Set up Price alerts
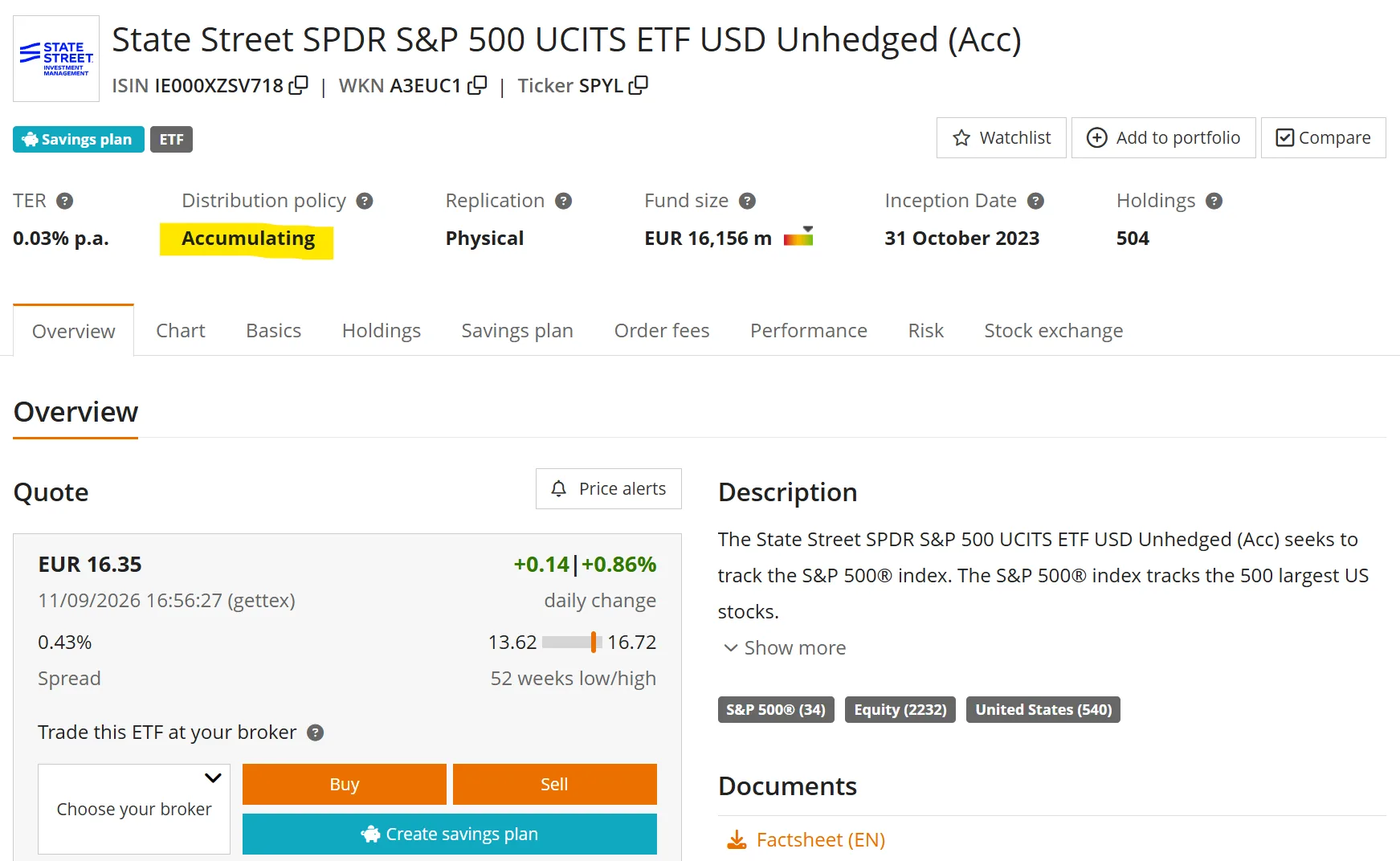 click(609, 488)
